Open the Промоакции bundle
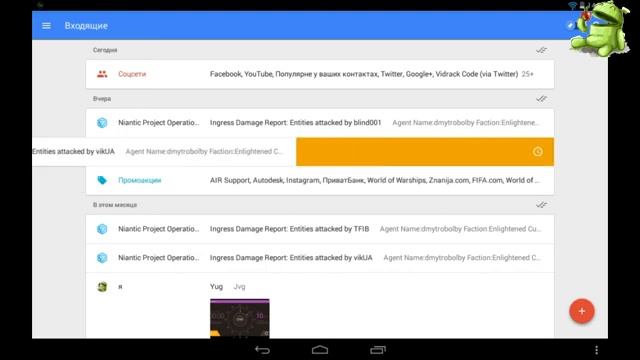 pos(320,180)
